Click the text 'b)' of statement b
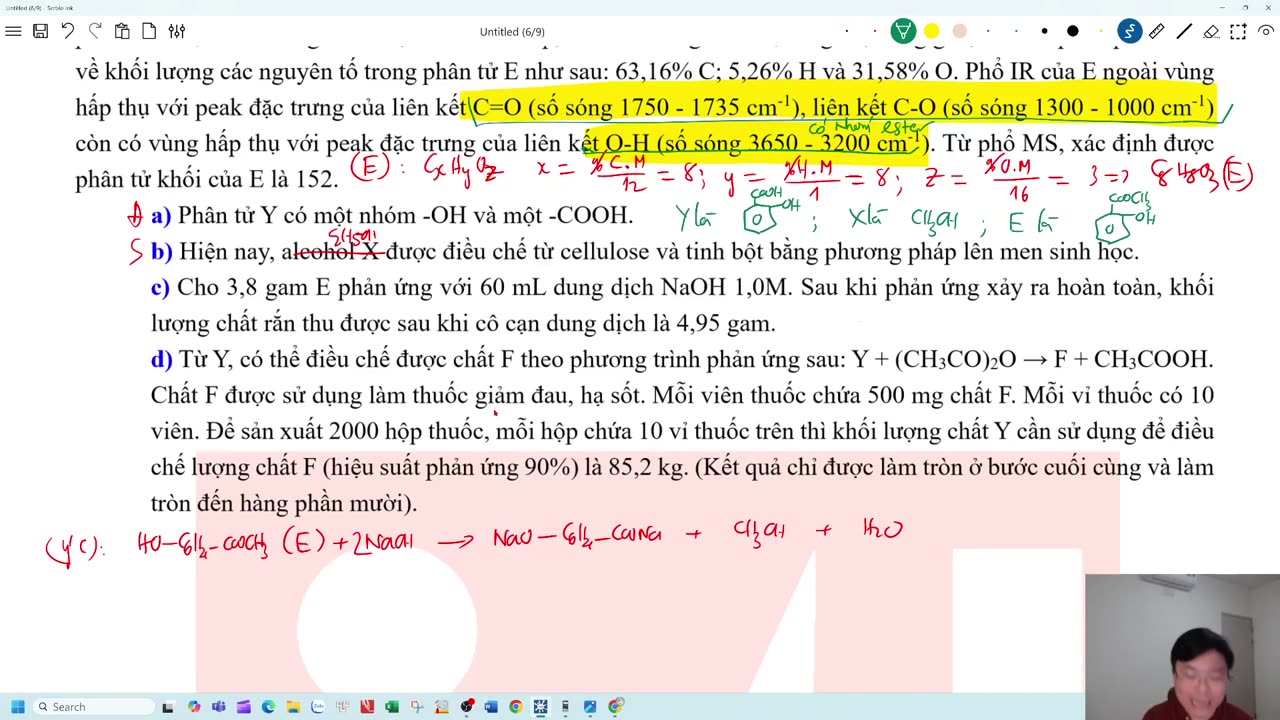1280x720 pixels. (x=162, y=251)
